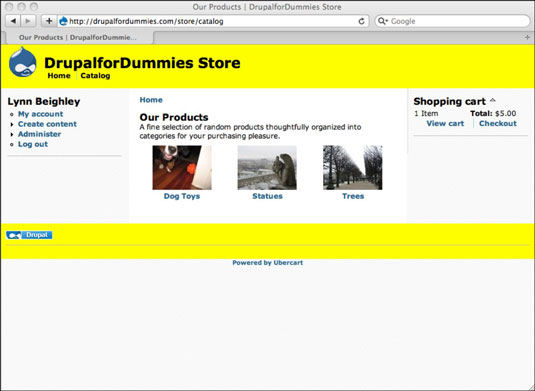The width and height of the screenshot is (535, 391).
Task: Click the Lynn Beighley block heading
Action: pos(44,101)
